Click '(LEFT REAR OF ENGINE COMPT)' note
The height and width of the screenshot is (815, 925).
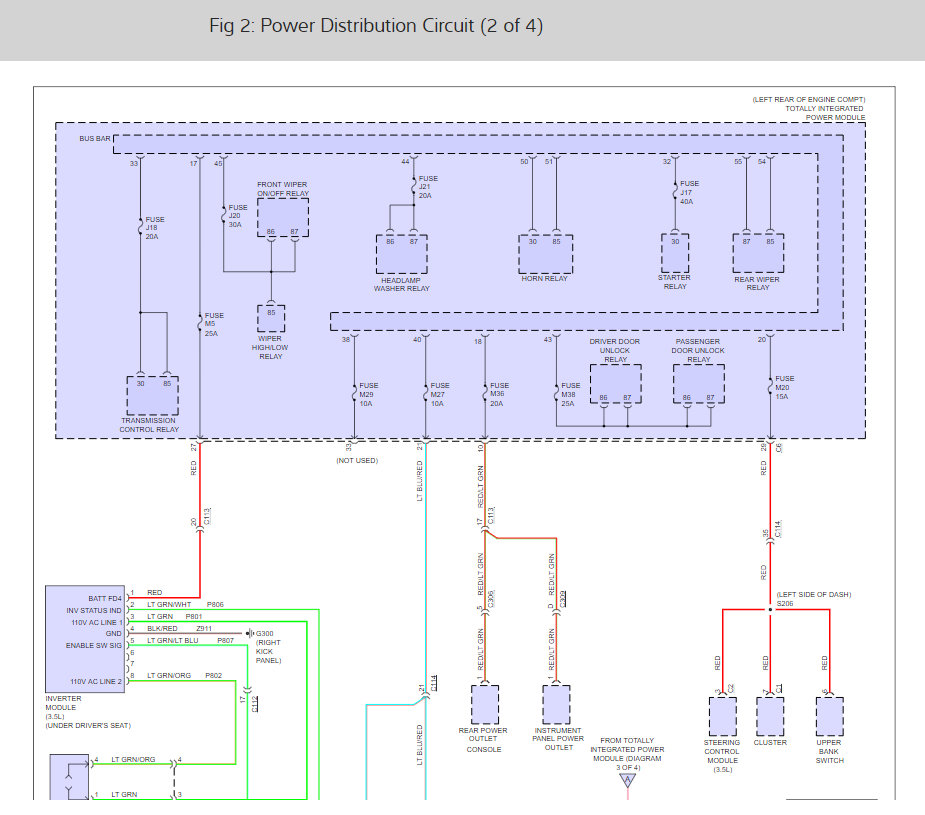[809, 100]
